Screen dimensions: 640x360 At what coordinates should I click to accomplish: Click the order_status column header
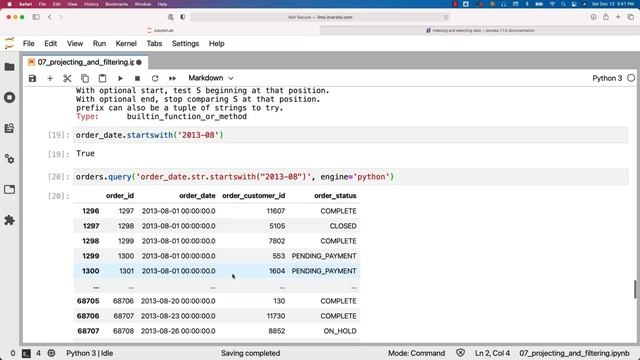tap(335, 196)
